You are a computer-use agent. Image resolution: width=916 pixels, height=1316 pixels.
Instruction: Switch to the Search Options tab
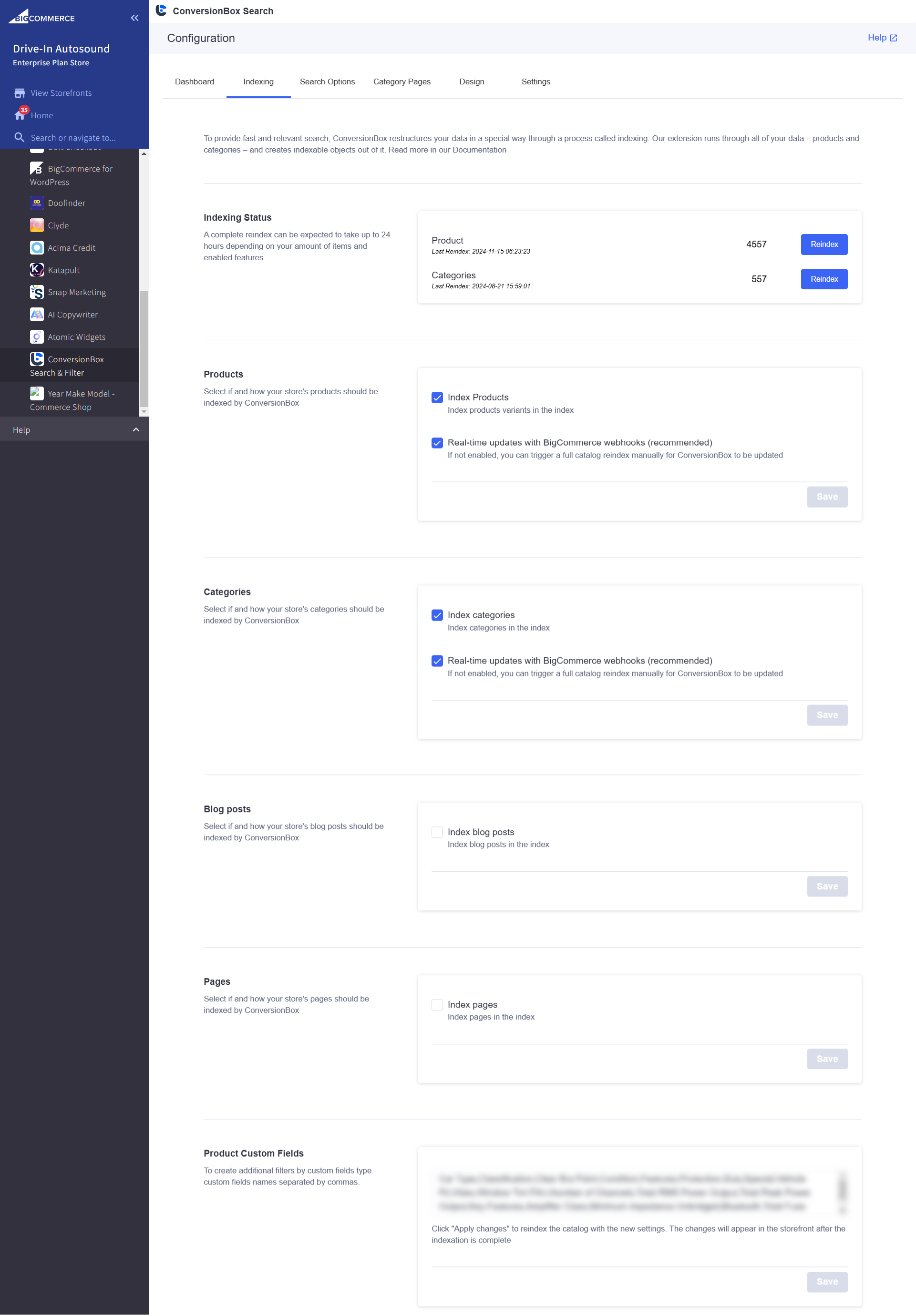327,82
